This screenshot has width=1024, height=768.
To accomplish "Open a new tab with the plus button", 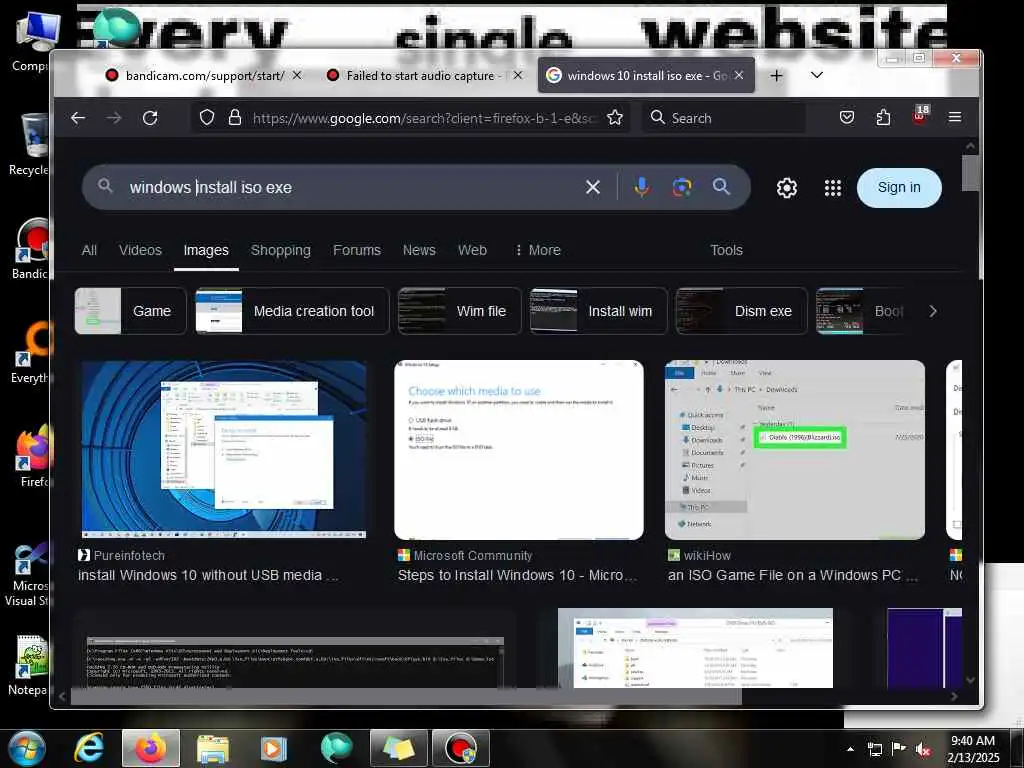I will pos(776,76).
